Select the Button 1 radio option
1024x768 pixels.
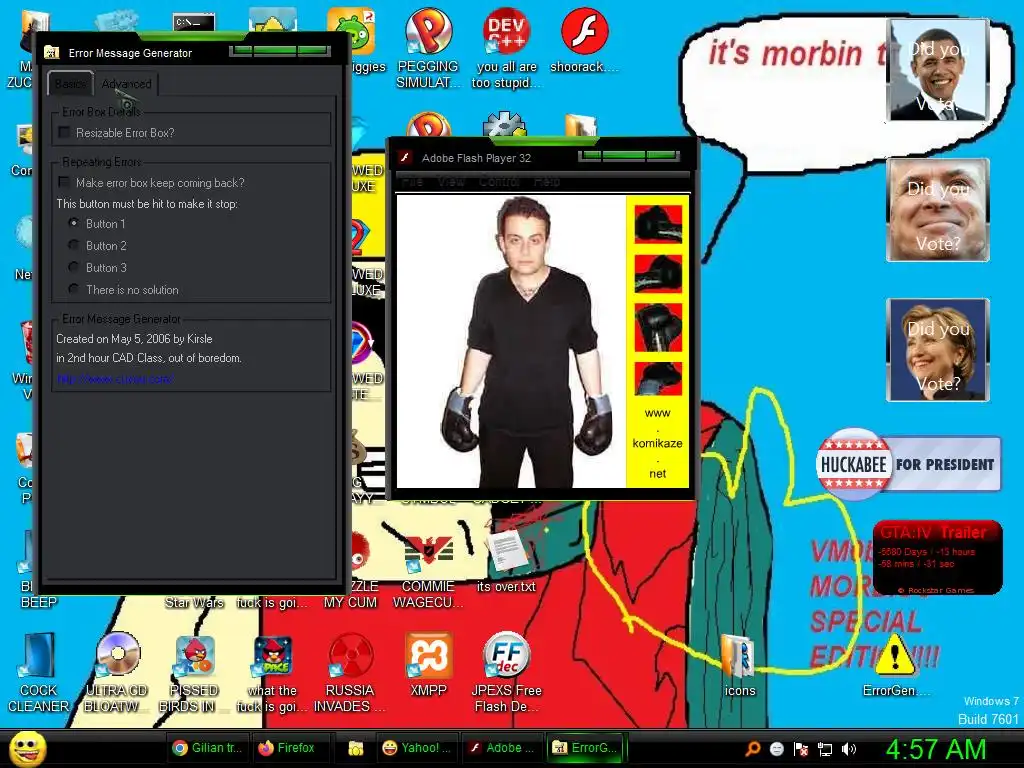click(73, 223)
